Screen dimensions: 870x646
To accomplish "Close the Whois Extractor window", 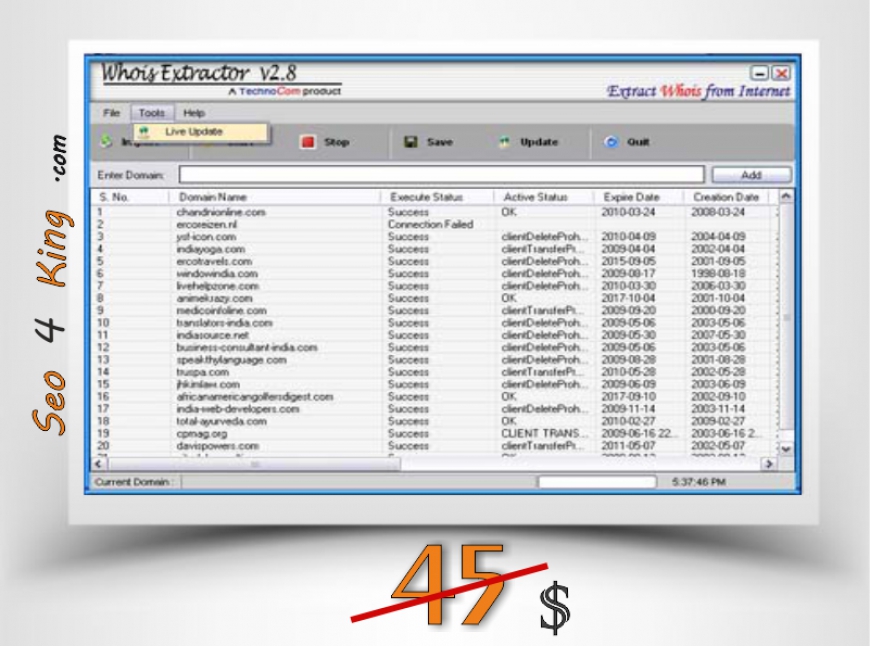I will tap(781, 73).
